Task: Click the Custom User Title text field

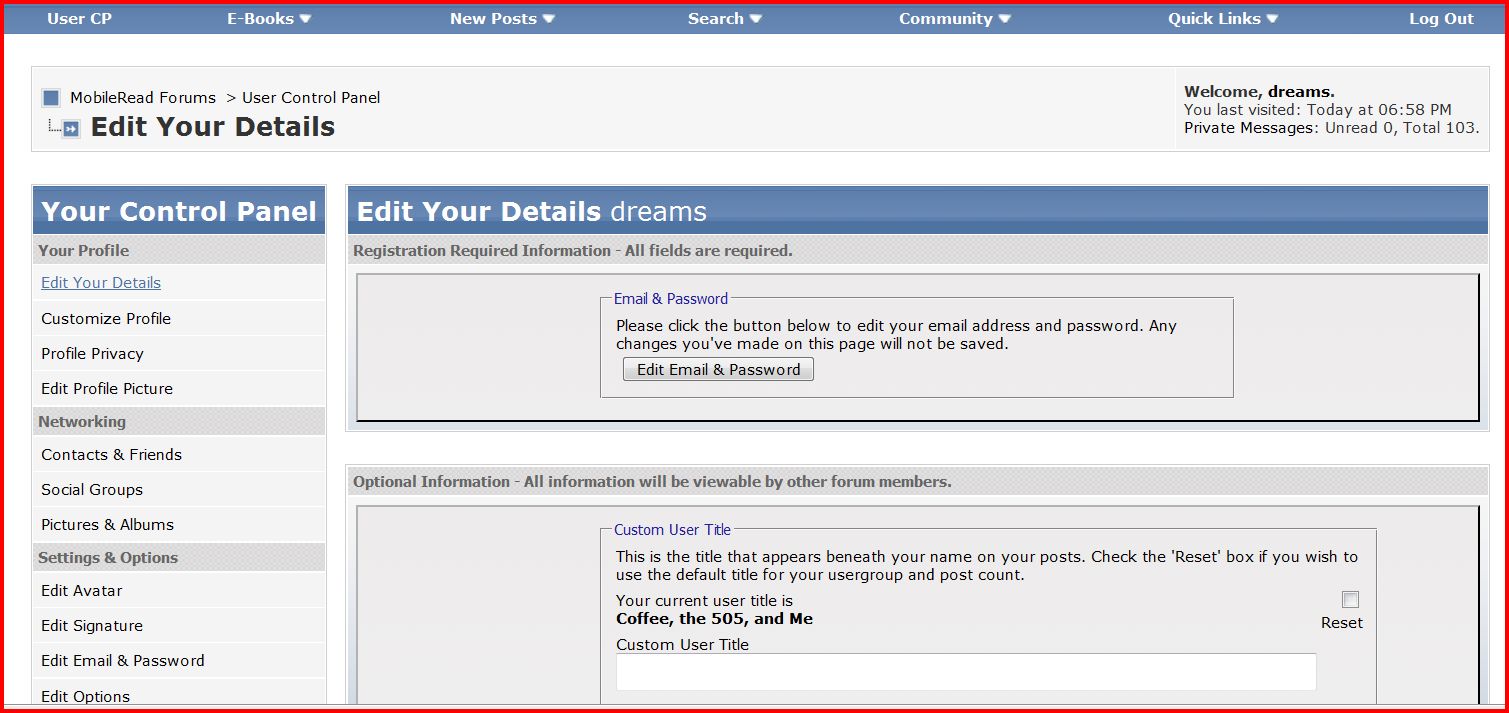Action: pos(966,672)
